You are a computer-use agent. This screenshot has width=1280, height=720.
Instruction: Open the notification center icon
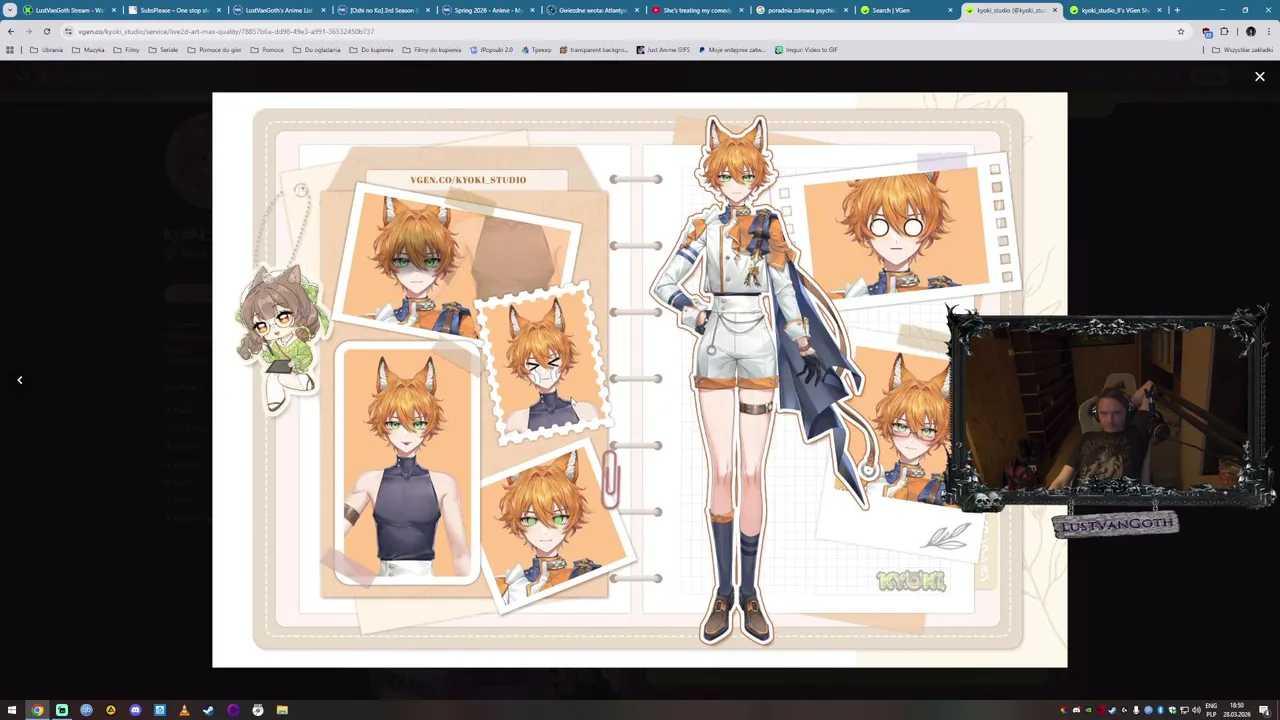pyautogui.click(x=1265, y=710)
